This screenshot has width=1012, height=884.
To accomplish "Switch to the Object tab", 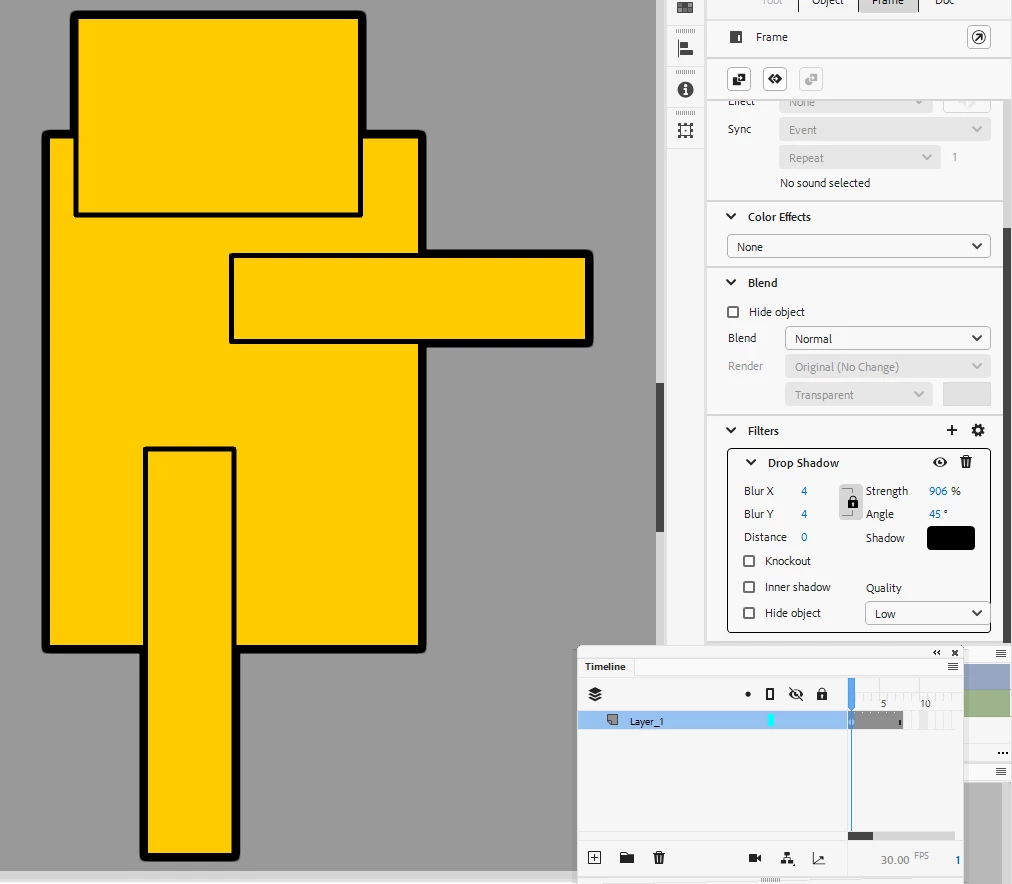I will (x=827, y=3).
